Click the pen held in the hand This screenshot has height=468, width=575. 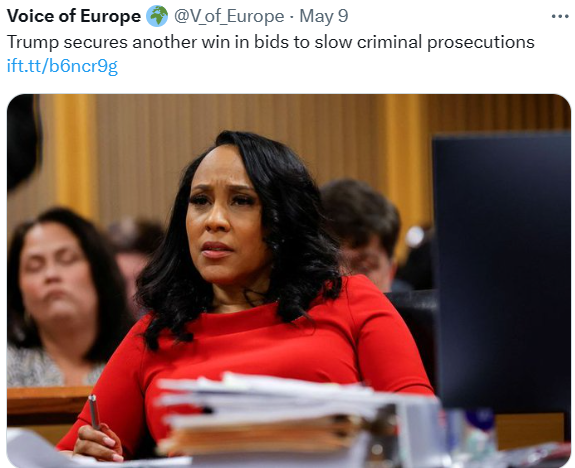pos(94,412)
